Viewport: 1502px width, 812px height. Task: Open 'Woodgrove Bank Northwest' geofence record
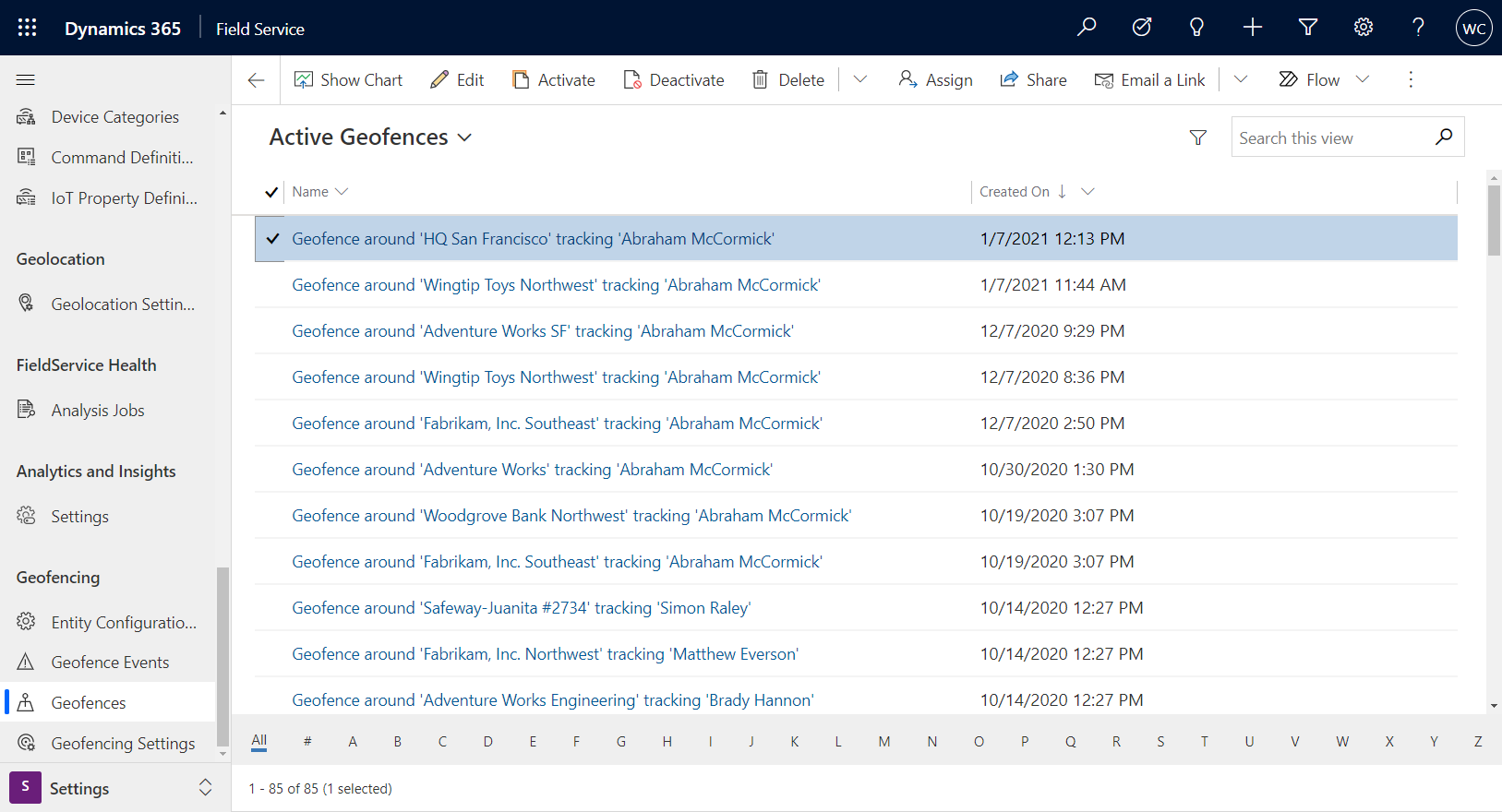571,516
